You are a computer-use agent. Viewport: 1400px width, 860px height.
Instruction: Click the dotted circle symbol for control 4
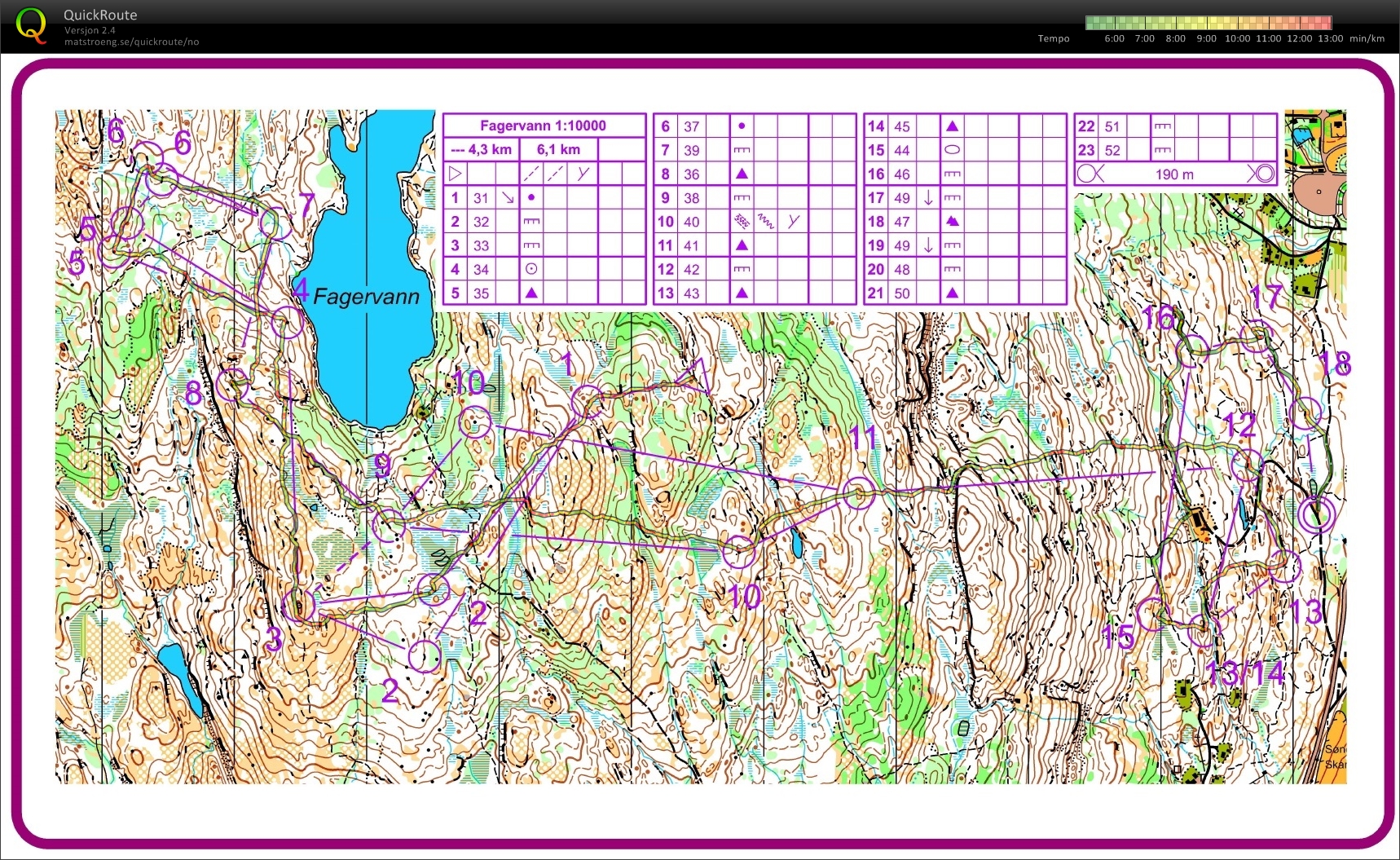[531, 269]
